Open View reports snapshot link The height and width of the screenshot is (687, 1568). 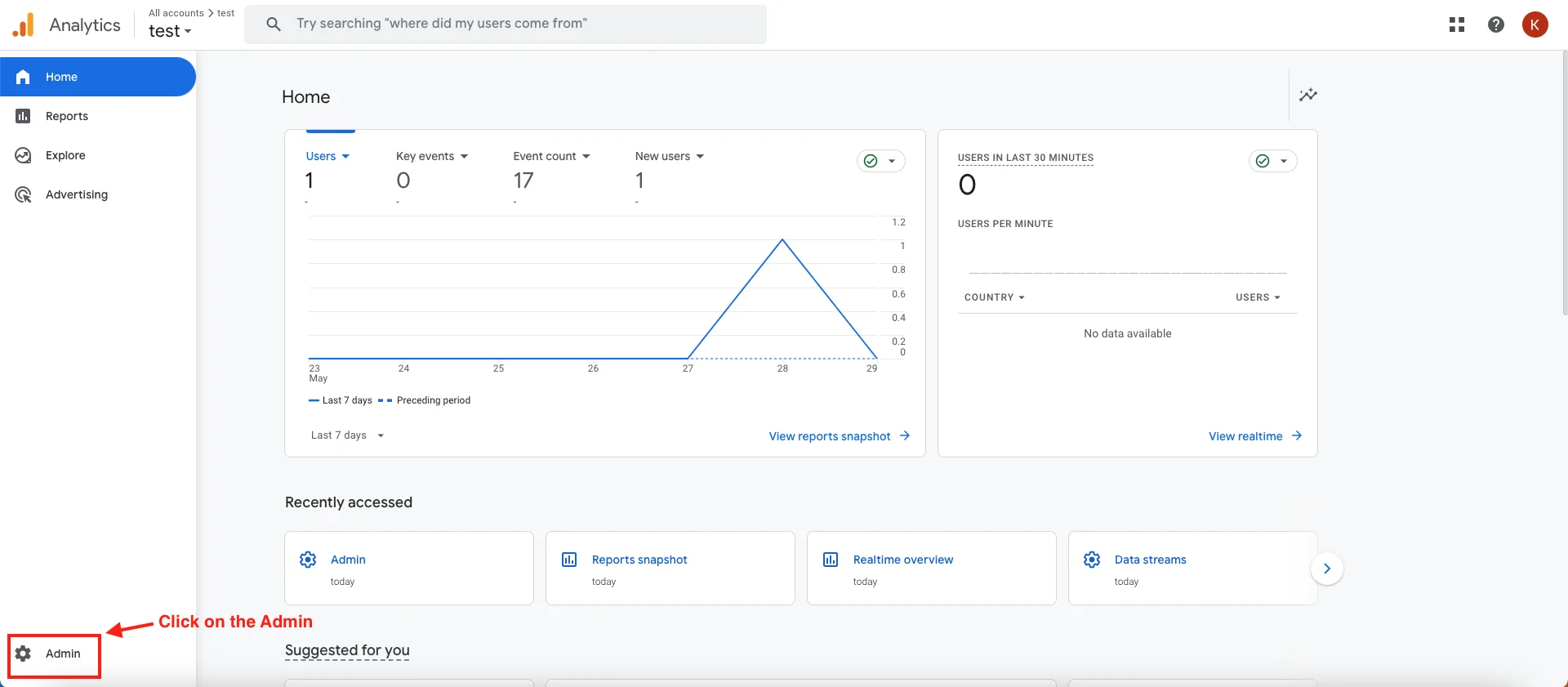pos(839,436)
